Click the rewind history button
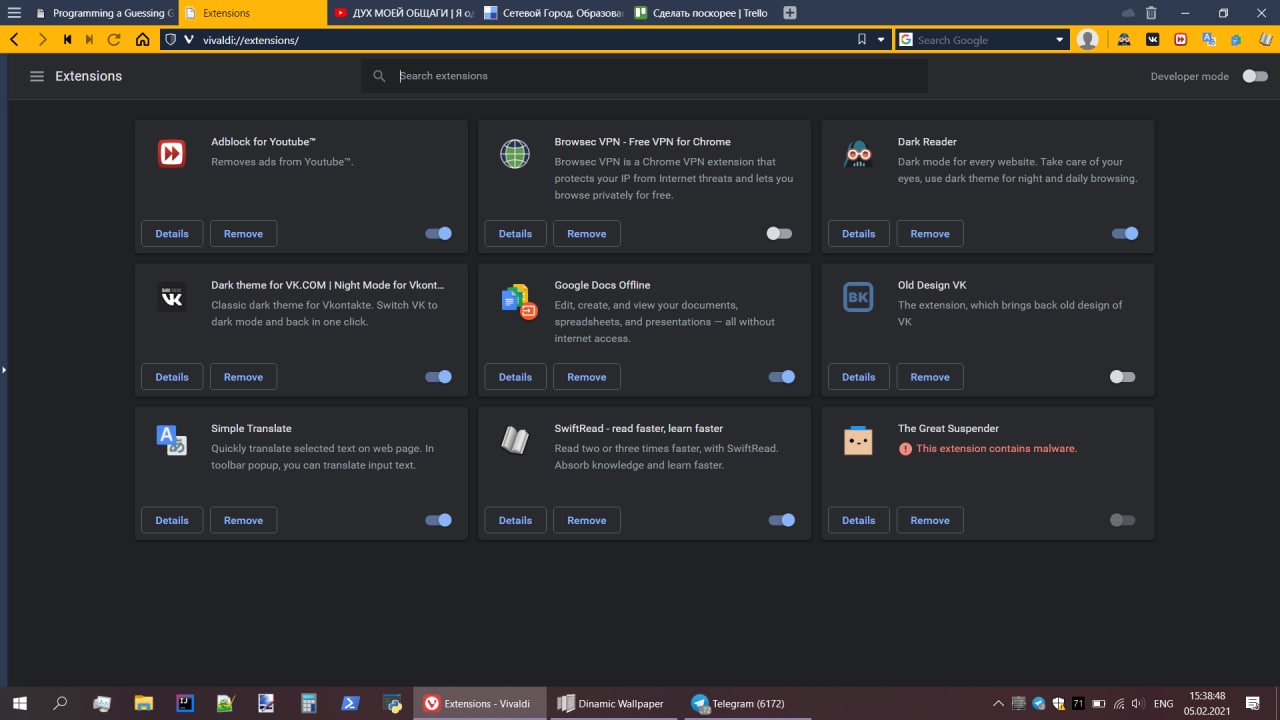1280x720 pixels. click(x=67, y=40)
